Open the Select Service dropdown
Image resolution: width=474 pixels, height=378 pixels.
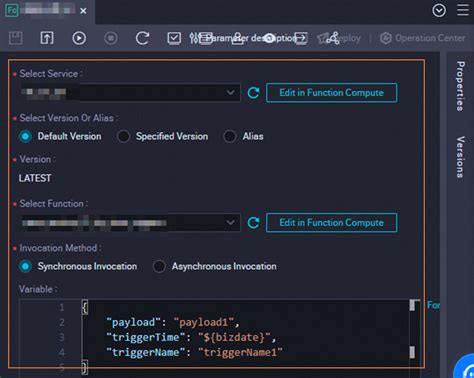pyautogui.click(x=130, y=92)
